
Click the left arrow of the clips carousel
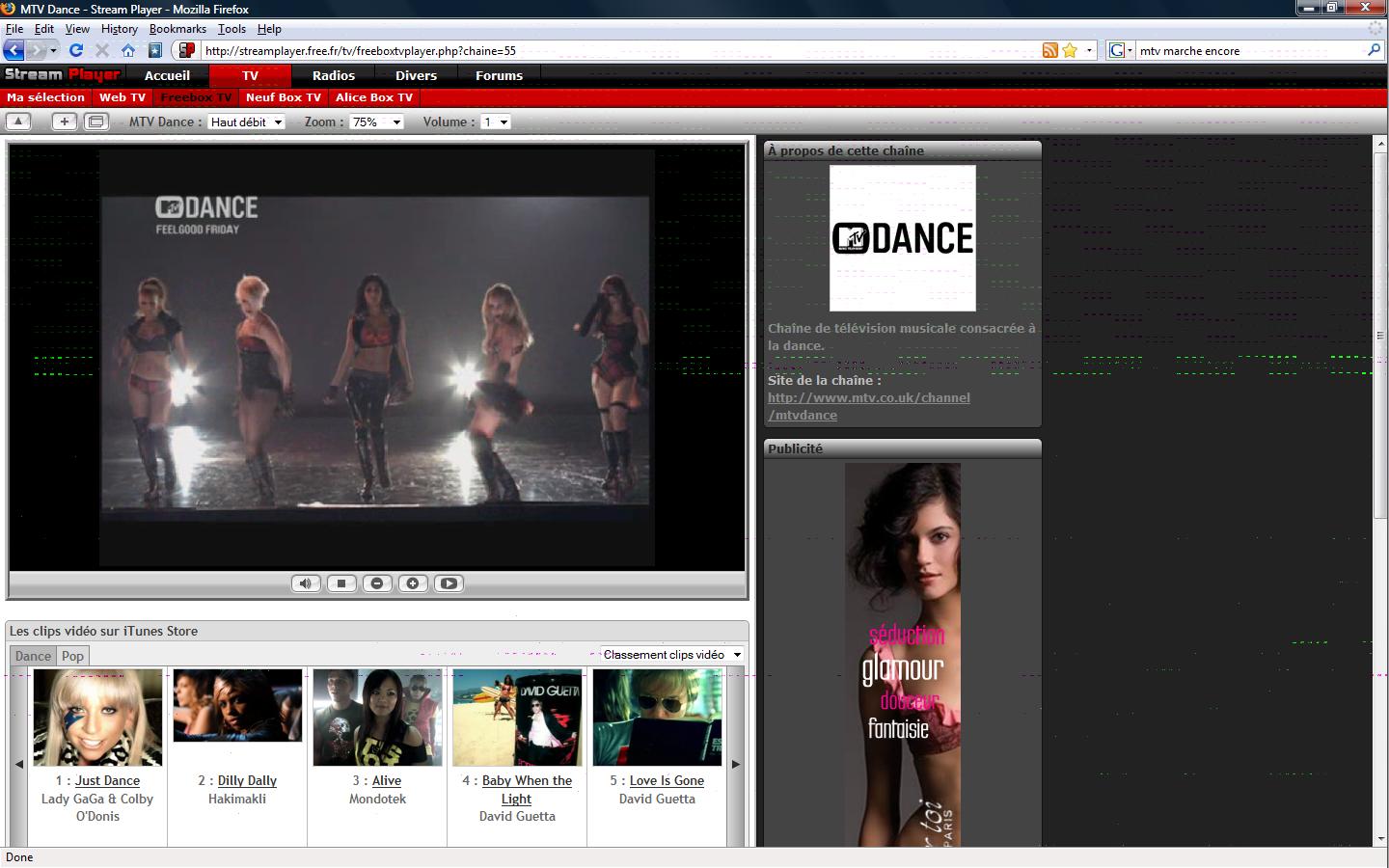point(18,764)
